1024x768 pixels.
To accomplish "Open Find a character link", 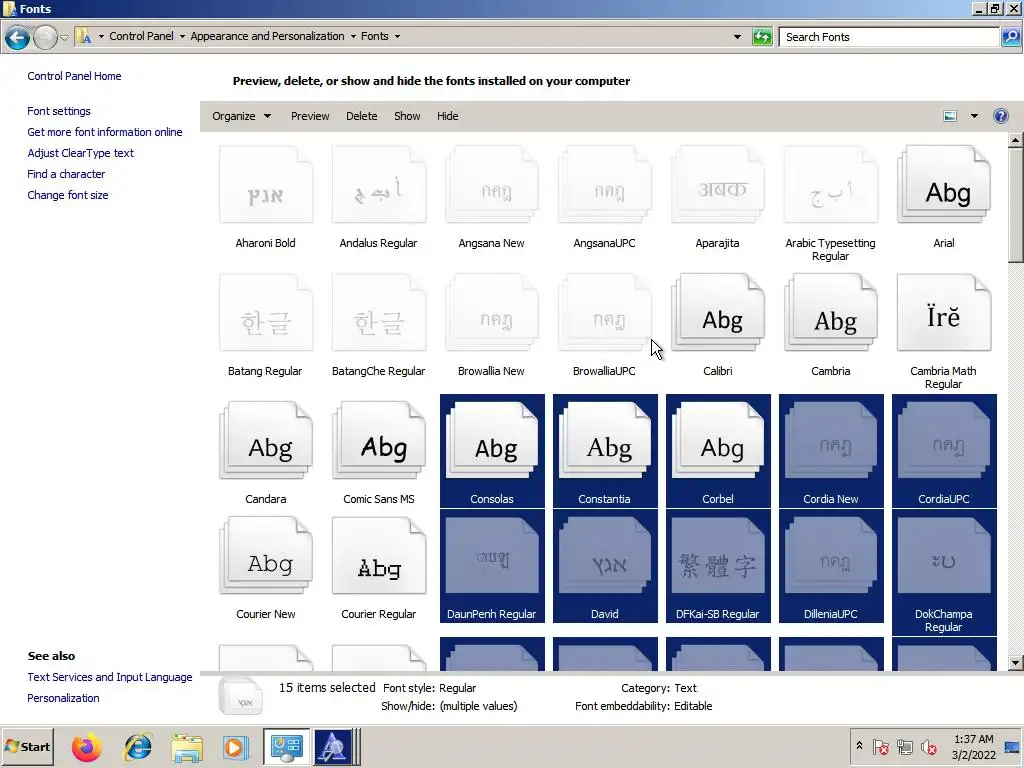I will (x=66, y=174).
